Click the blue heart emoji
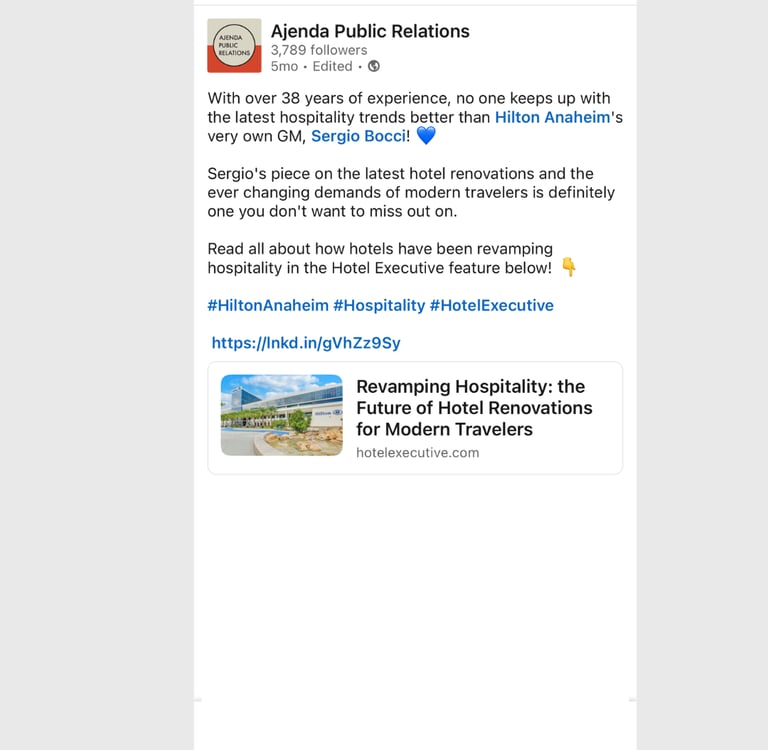Image resolution: width=768 pixels, height=750 pixels. click(x=426, y=135)
